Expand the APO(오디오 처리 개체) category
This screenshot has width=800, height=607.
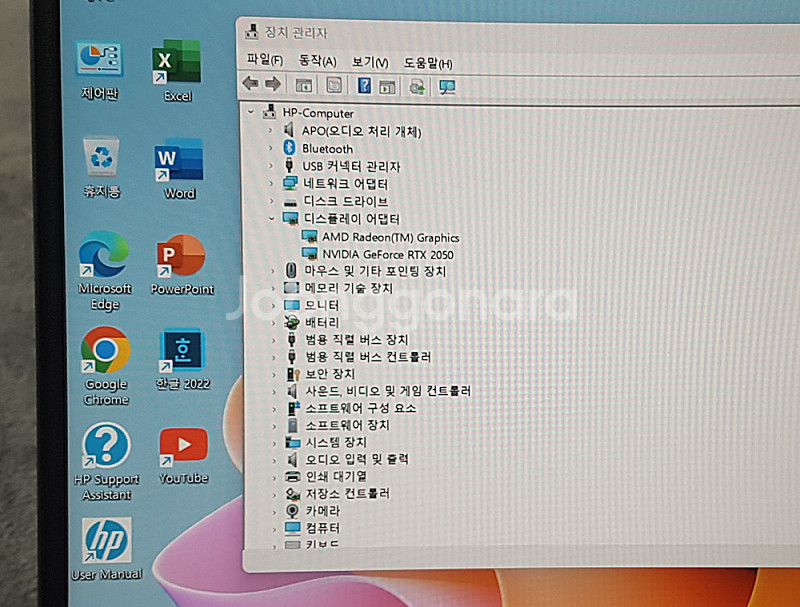pyautogui.click(x=270, y=131)
